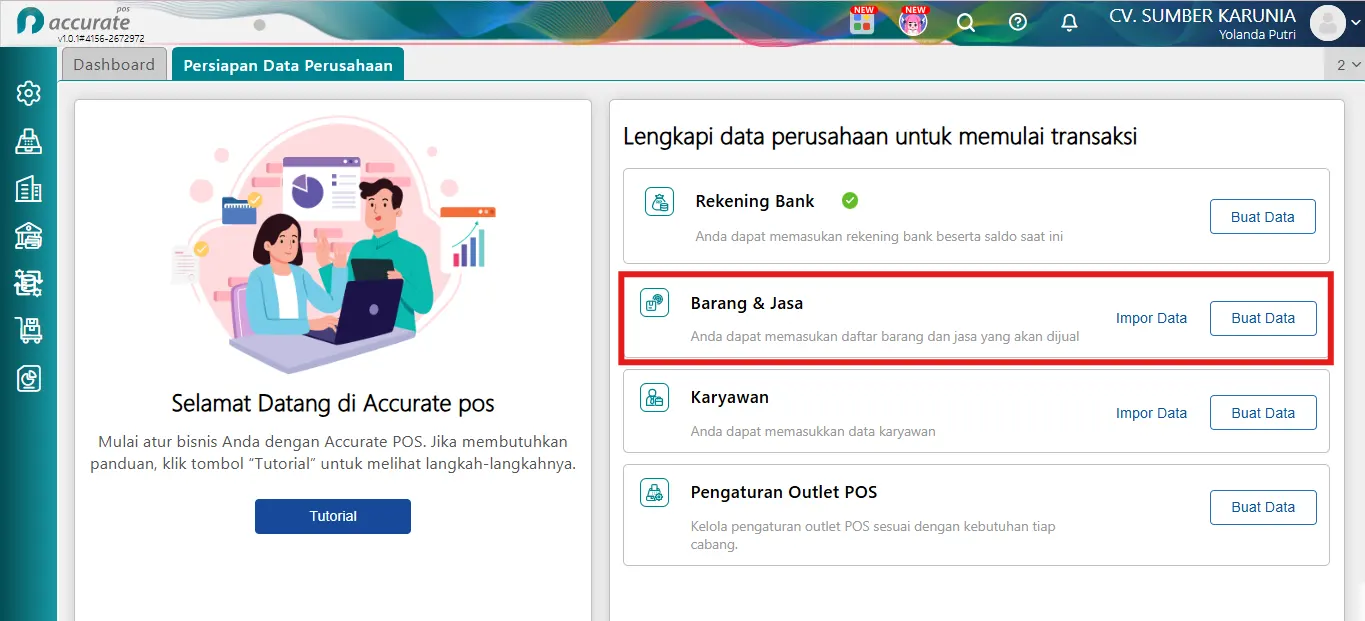The width and height of the screenshot is (1365, 621).
Task: Open notifications bell icon
Action: (x=1069, y=22)
